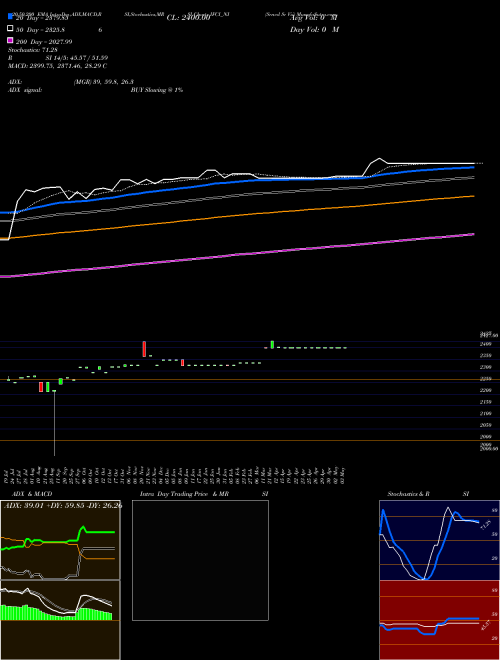Open the MACD histogram chart panel

point(60,620)
